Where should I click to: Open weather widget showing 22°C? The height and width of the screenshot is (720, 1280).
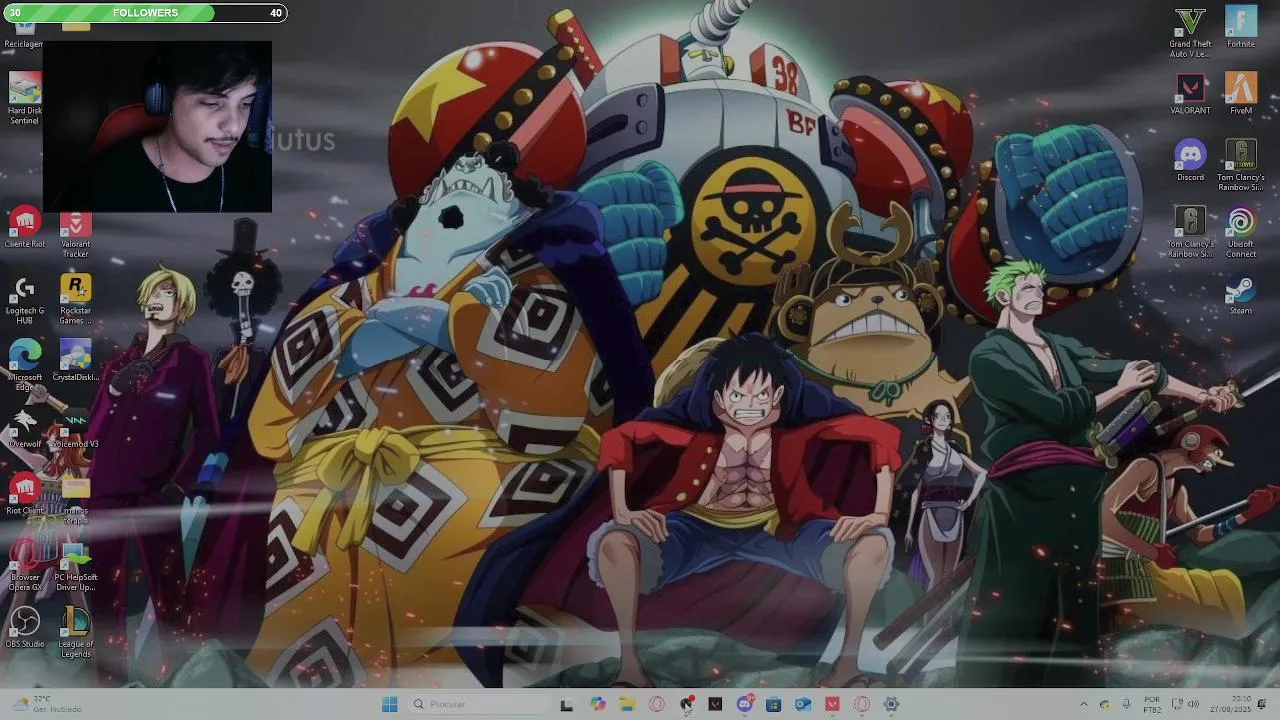pos(47,704)
